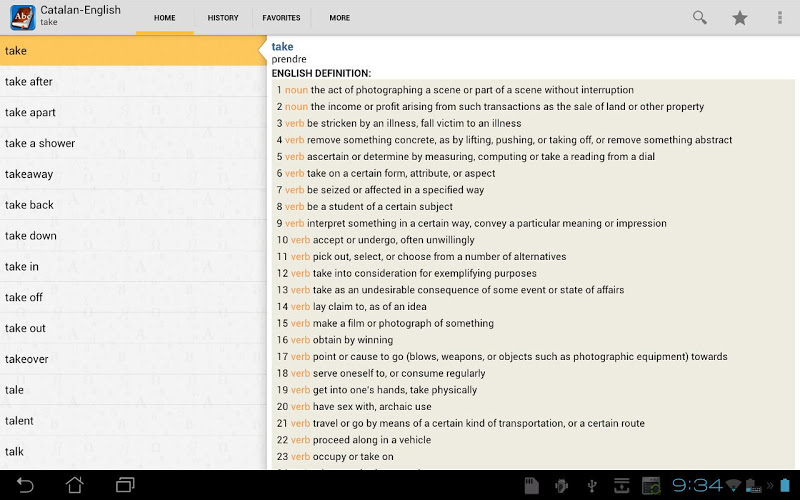Tap the Android debugging notification icon
The height and width of the screenshot is (500, 800).
(x=562, y=486)
